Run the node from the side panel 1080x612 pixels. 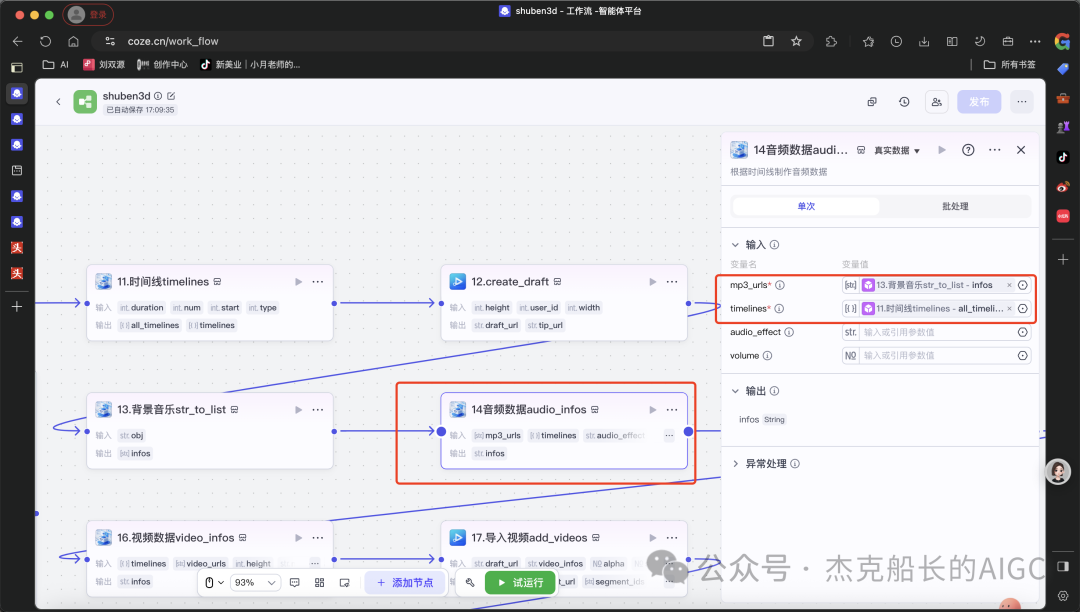[942, 149]
